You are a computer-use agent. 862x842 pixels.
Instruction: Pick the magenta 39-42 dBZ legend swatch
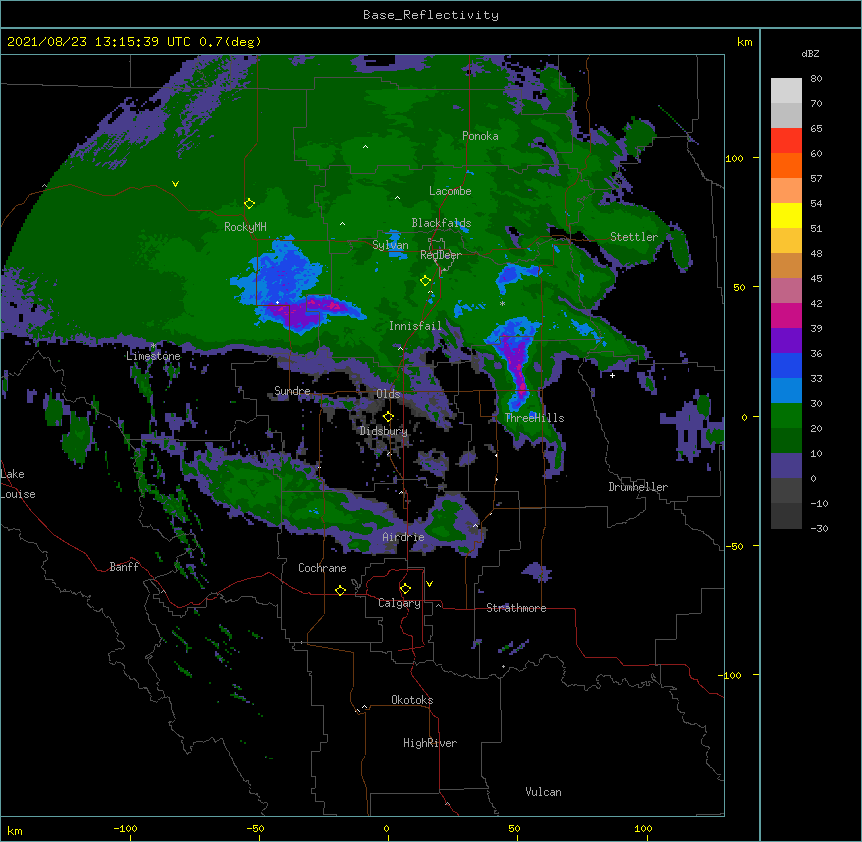tap(786, 315)
